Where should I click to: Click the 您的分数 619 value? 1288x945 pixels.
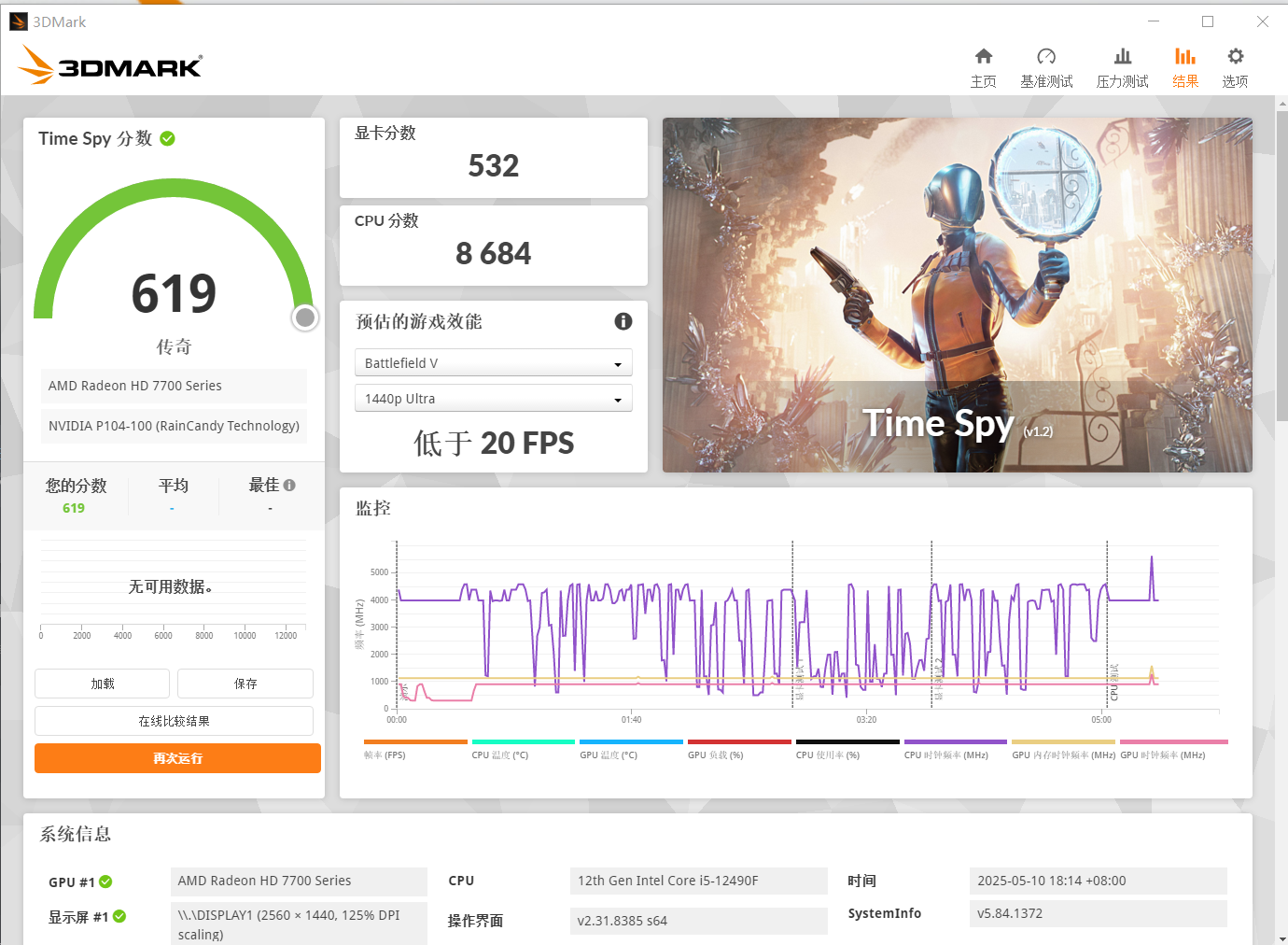click(74, 508)
